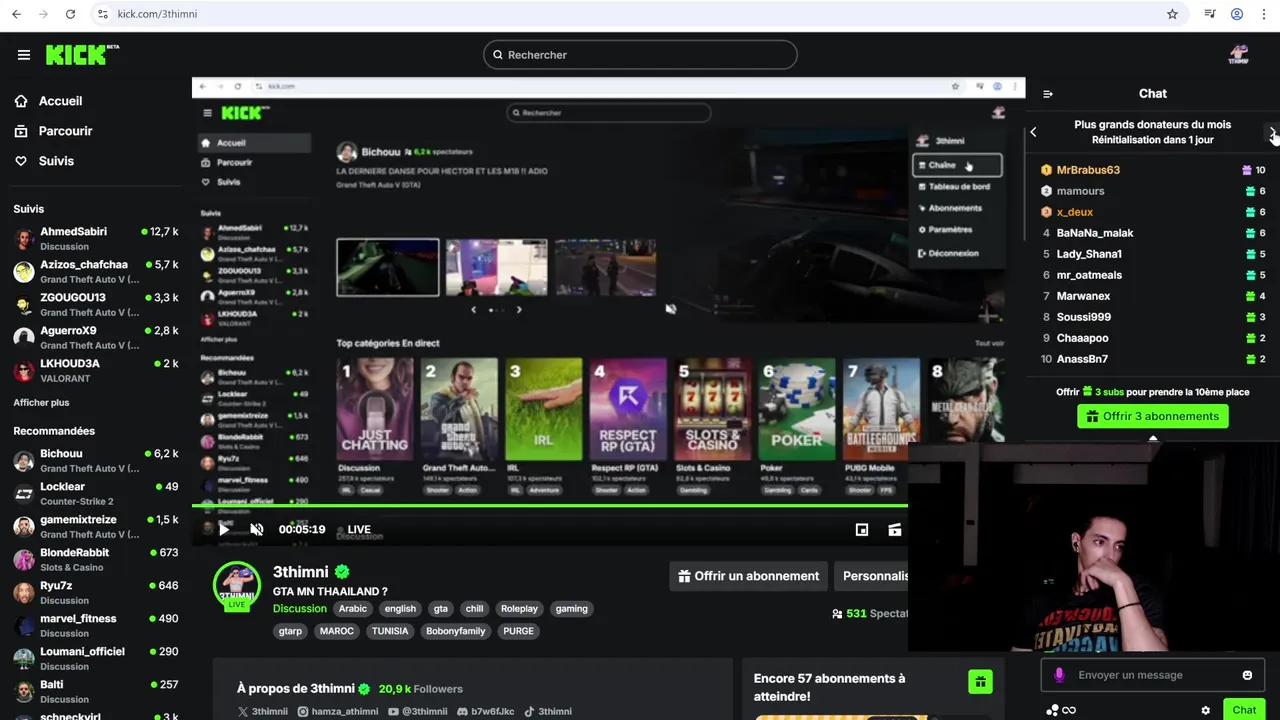Click Offrir 3 abonnements button
The width and height of the screenshot is (1280, 720).
click(1153, 416)
